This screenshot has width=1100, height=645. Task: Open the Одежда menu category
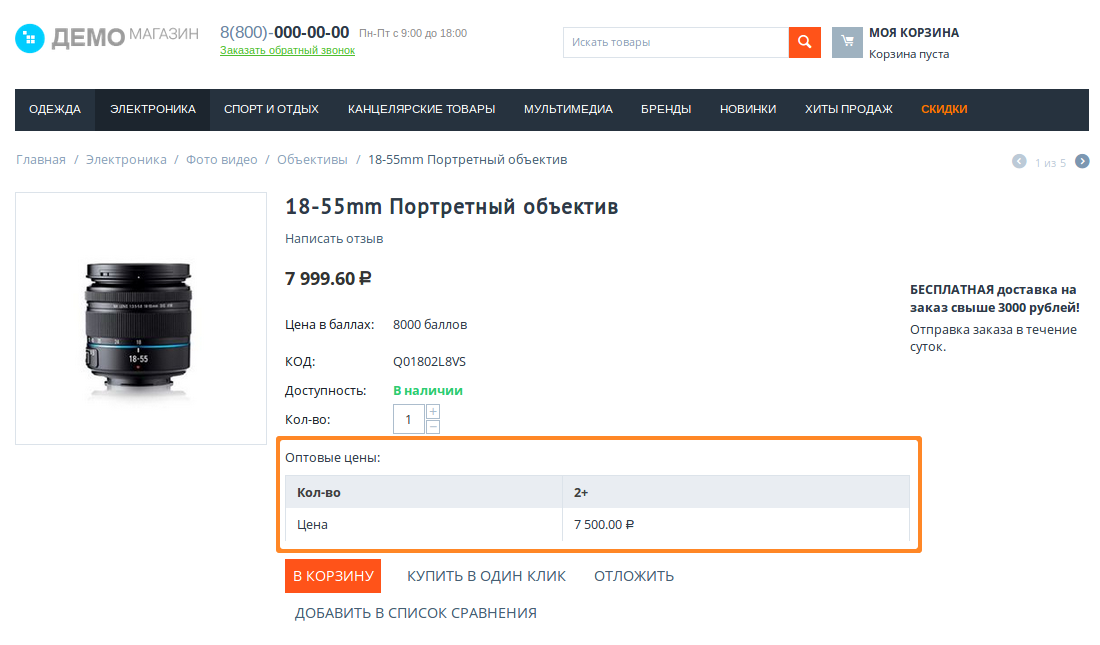point(55,110)
